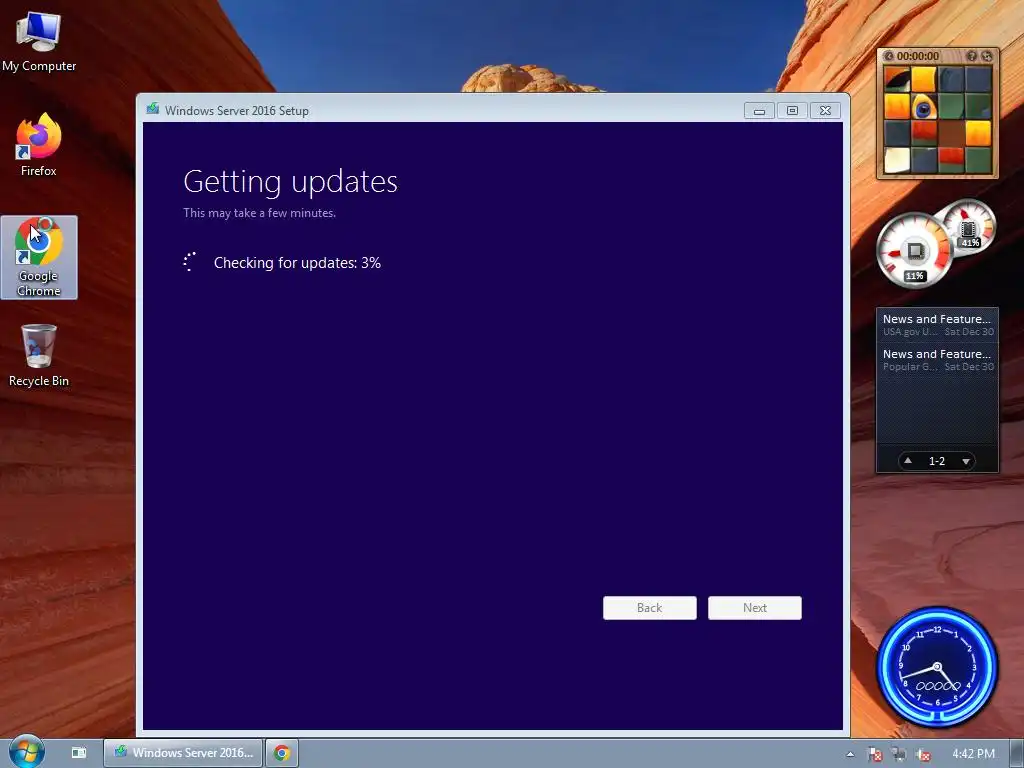Click the CPU meter gadget dial
This screenshot has width=1024, height=768.
(914, 251)
